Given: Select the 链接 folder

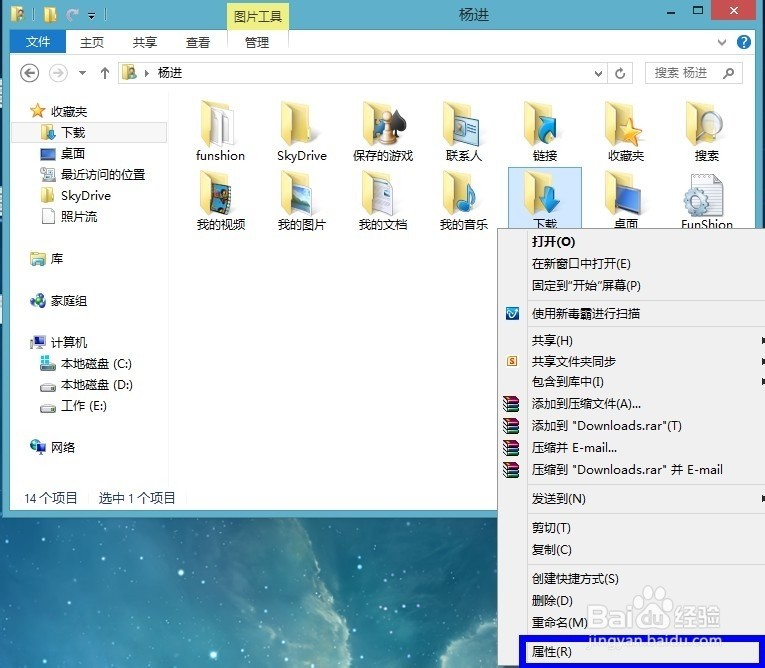Looking at the screenshot, I should coord(544,130).
